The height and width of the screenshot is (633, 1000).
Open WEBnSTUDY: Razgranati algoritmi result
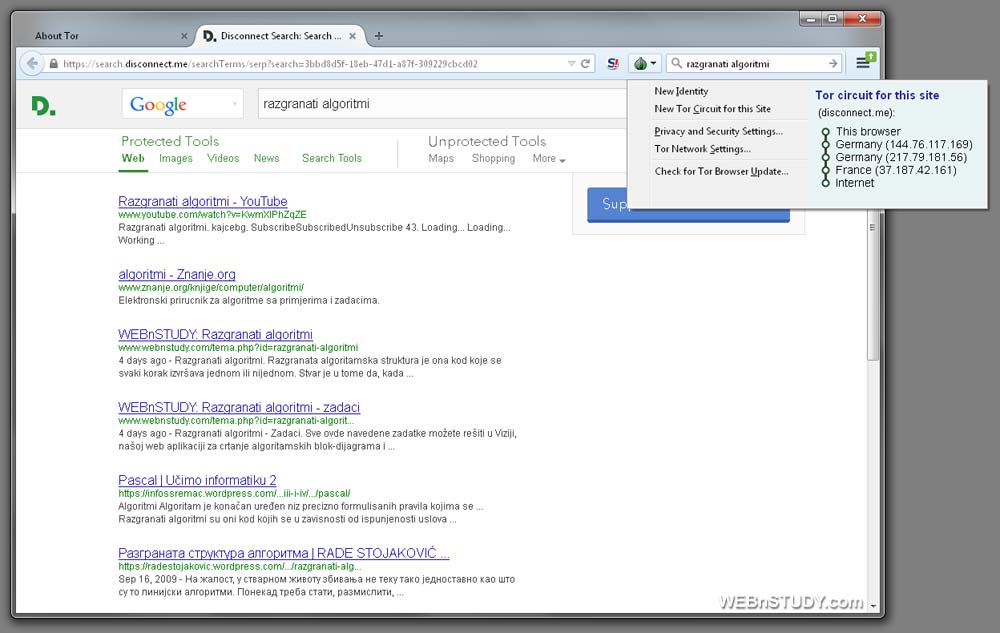point(216,334)
